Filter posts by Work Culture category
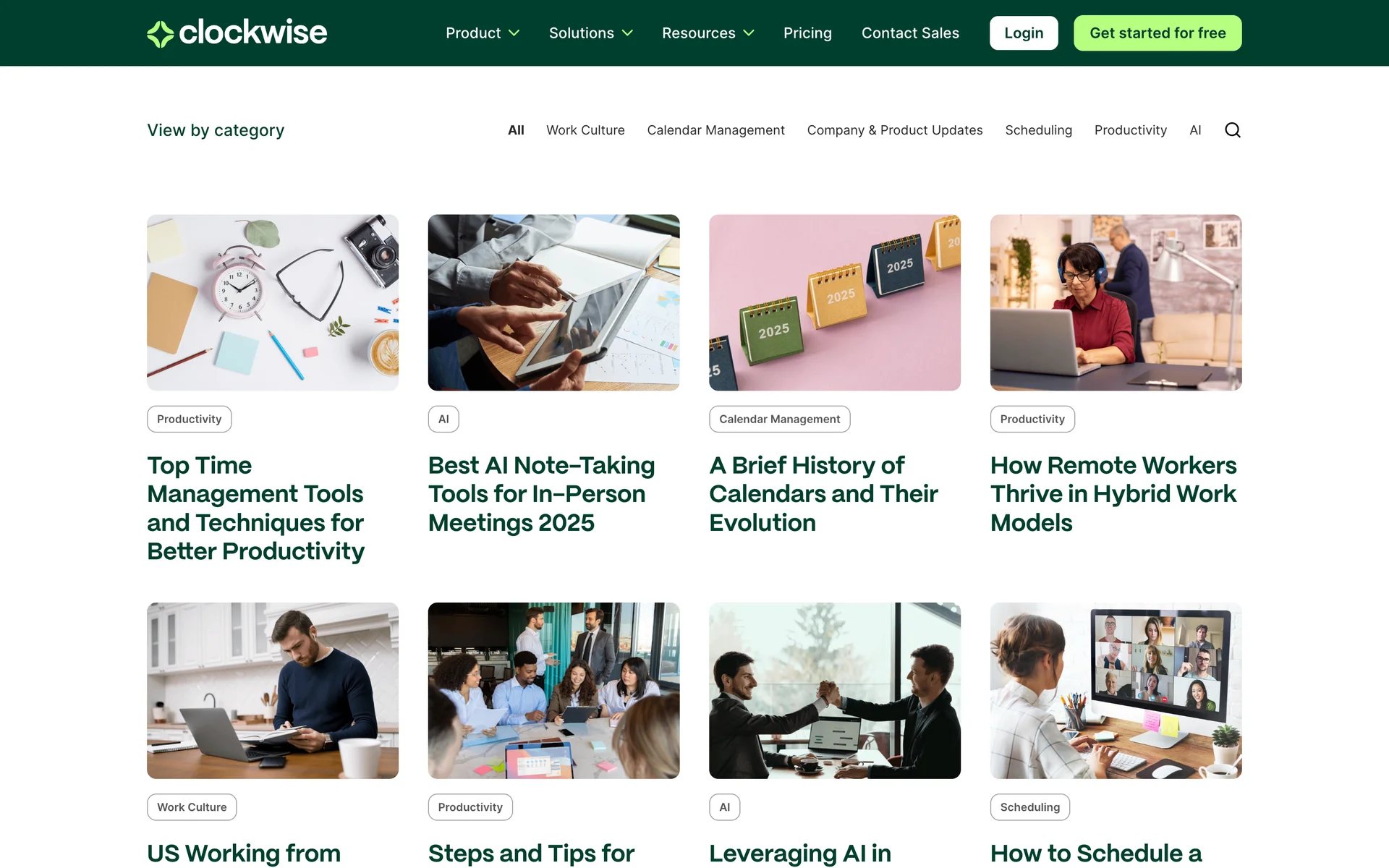1389x868 pixels. click(x=585, y=130)
